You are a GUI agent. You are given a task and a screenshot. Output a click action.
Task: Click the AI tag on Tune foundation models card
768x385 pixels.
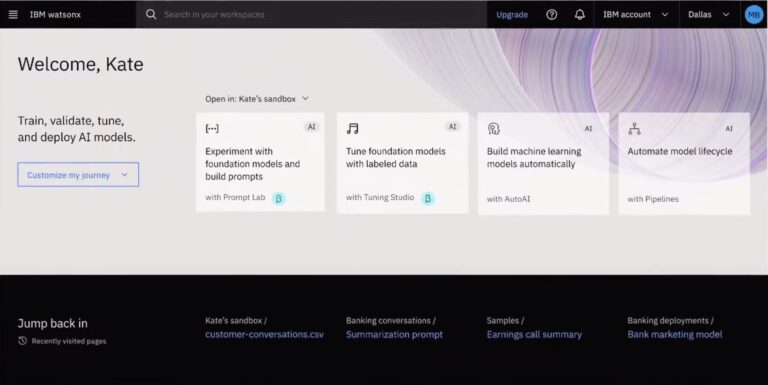(x=453, y=127)
